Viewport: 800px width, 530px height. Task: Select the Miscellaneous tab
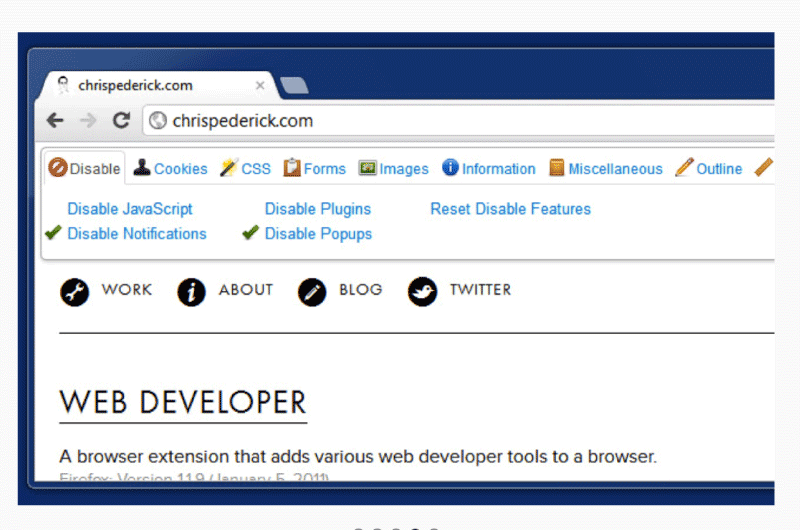point(606,168)
